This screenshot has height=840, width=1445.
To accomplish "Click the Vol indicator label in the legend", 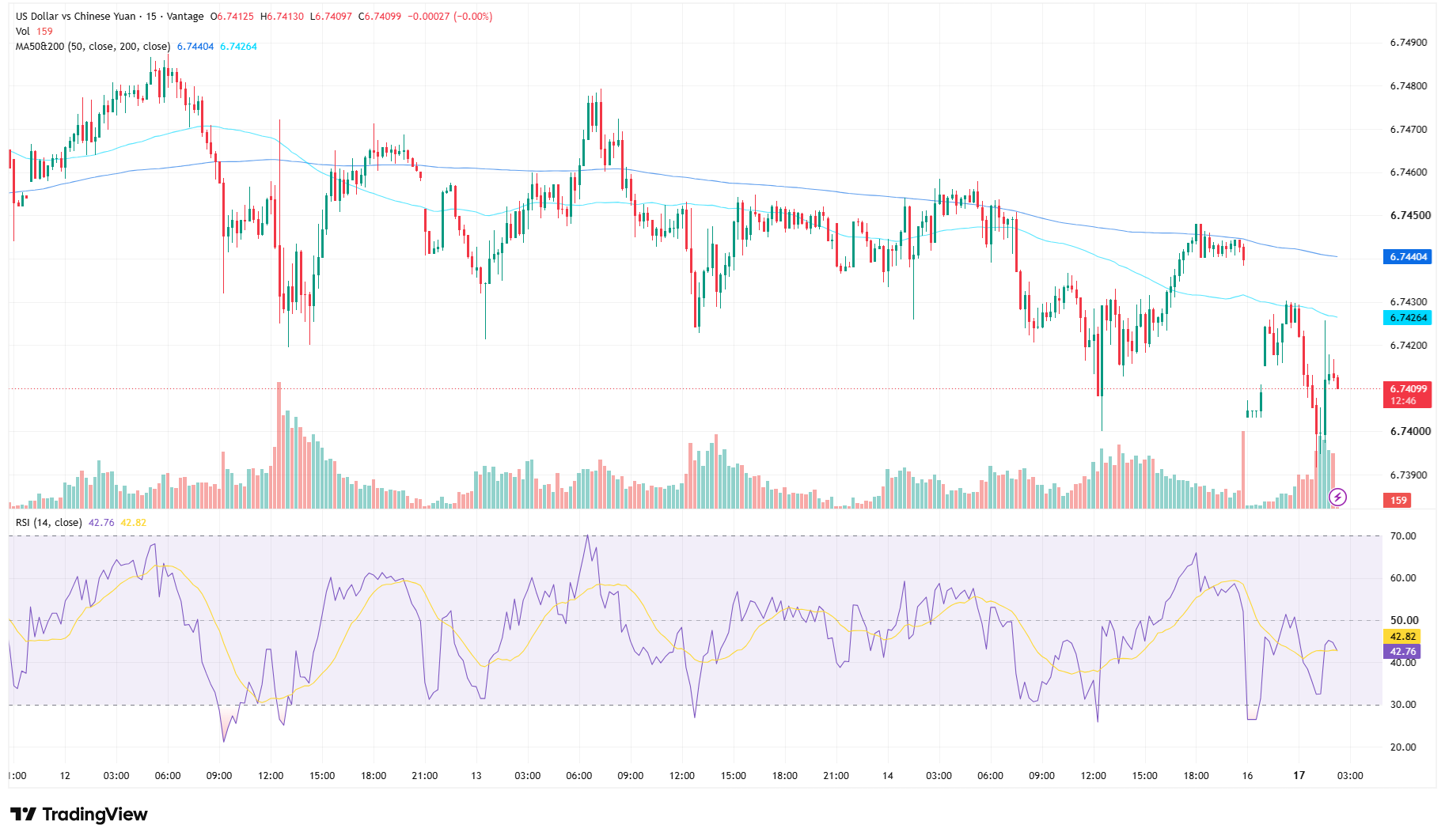I will point(22,32).
